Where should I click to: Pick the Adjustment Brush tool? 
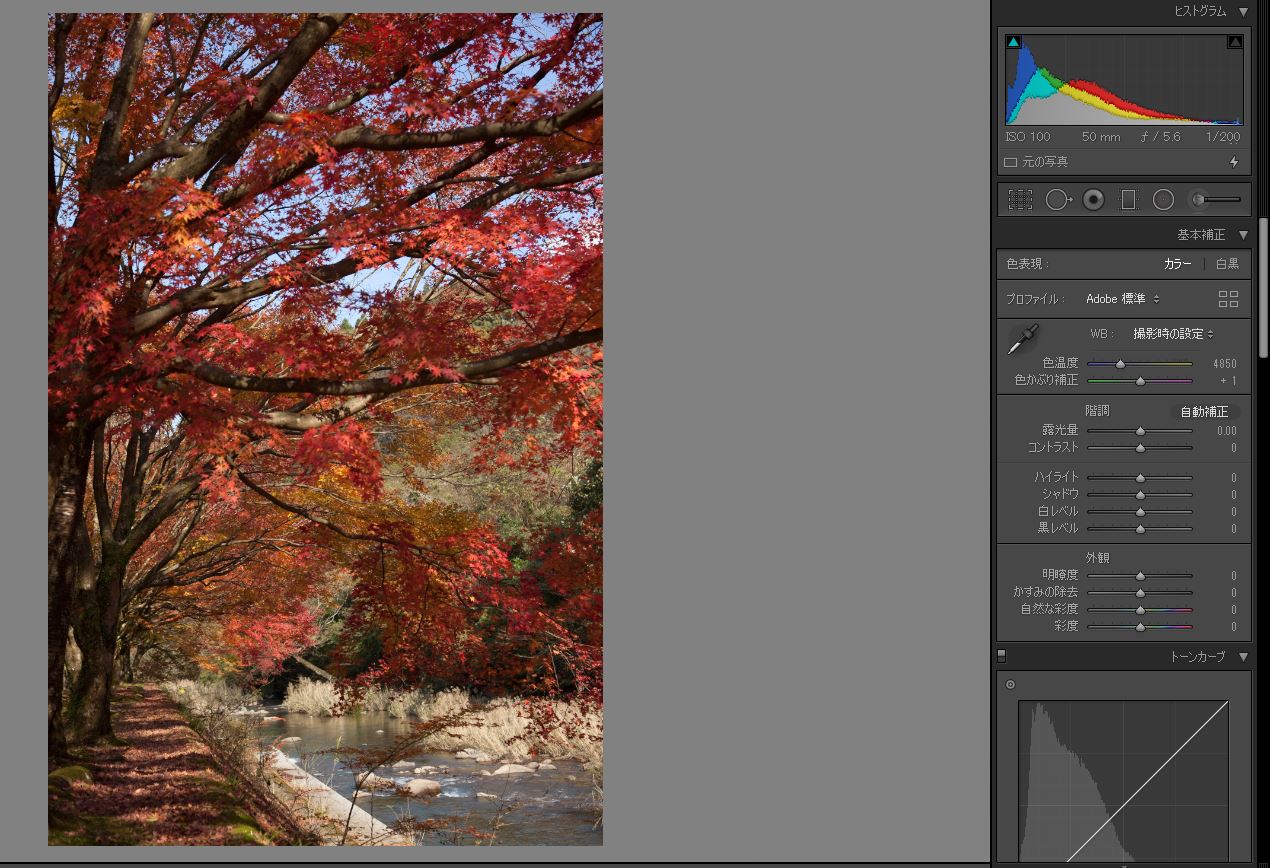[x=1214, y=200]
